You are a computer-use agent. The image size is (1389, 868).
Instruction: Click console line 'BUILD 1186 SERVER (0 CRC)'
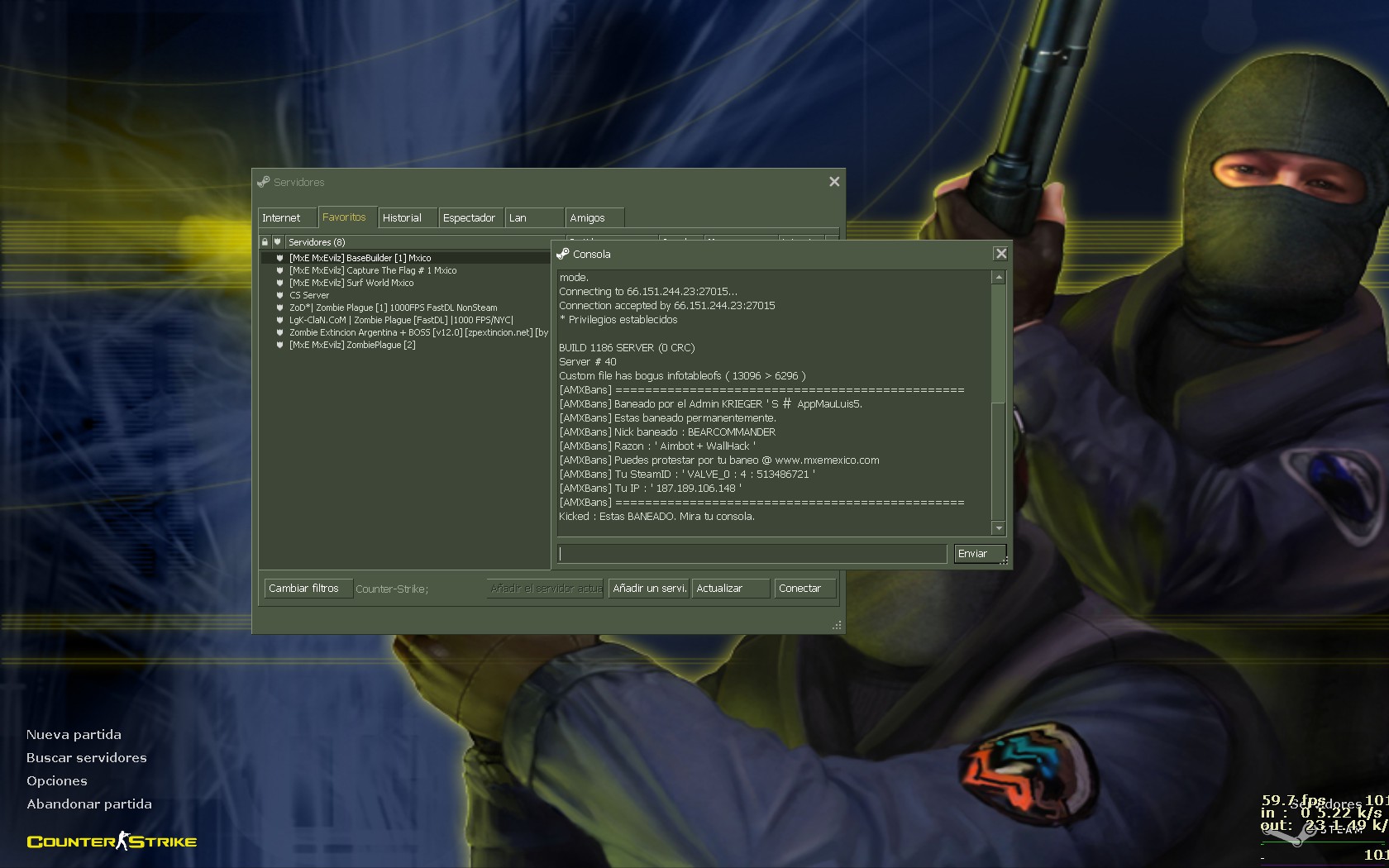pos(627,348)
